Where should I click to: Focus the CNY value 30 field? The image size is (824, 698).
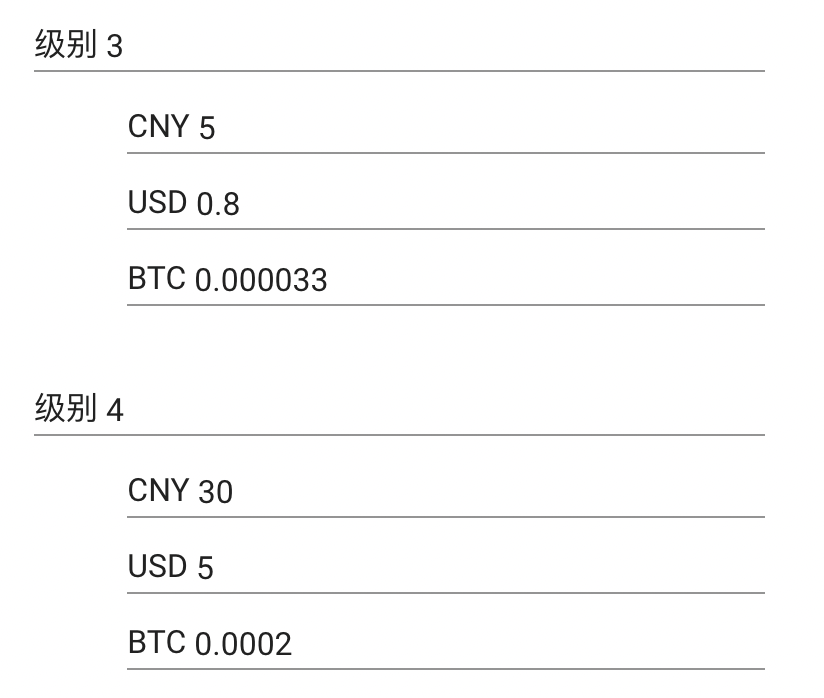[215, 492]
